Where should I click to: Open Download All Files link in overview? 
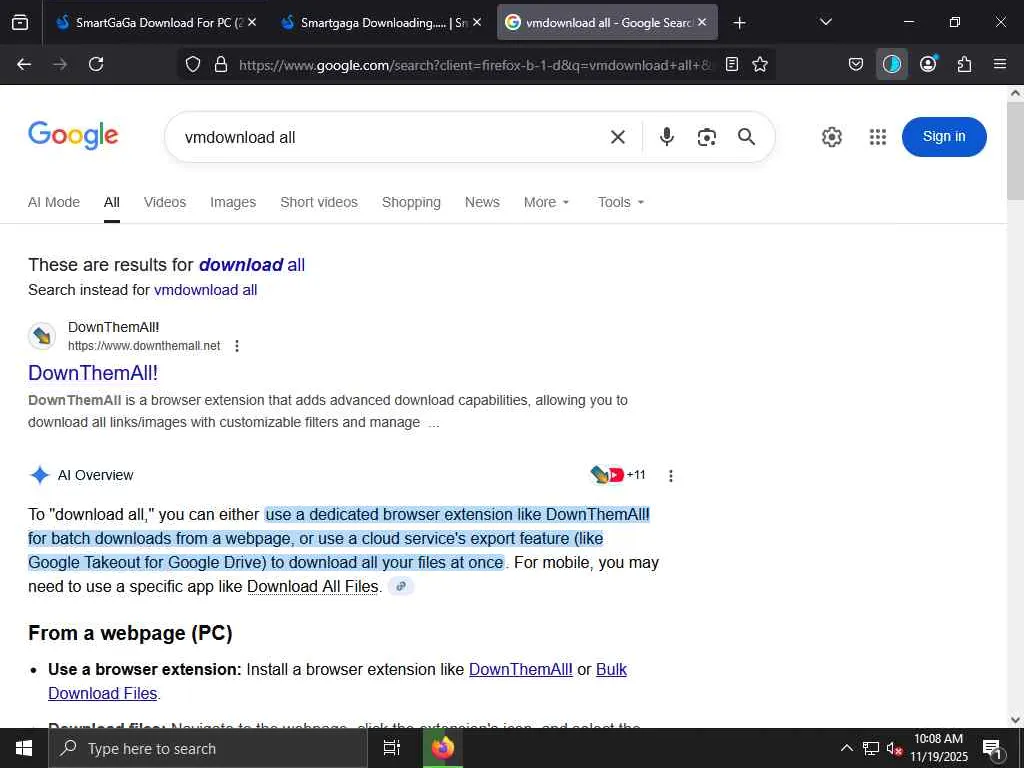(x=313, y=586)
